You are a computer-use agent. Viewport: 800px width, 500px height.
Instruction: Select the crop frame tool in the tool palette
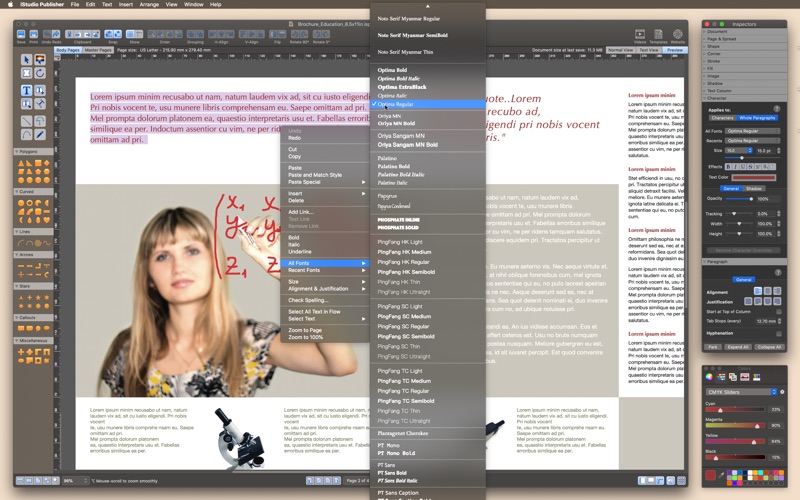click(x=27, y=73)
